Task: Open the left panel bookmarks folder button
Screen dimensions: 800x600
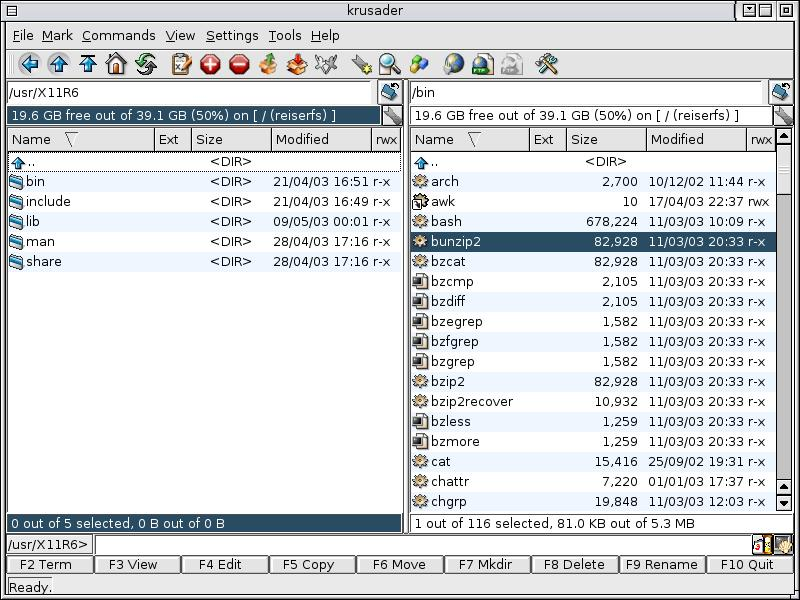Action: point(390,93)
